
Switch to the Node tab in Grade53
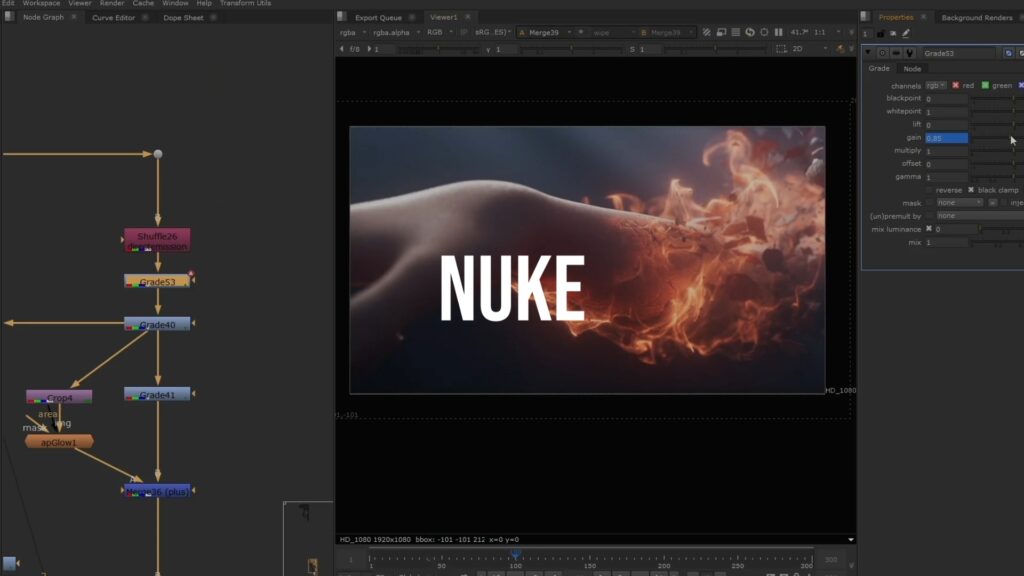pyautogui.click(x=912, y=69)
